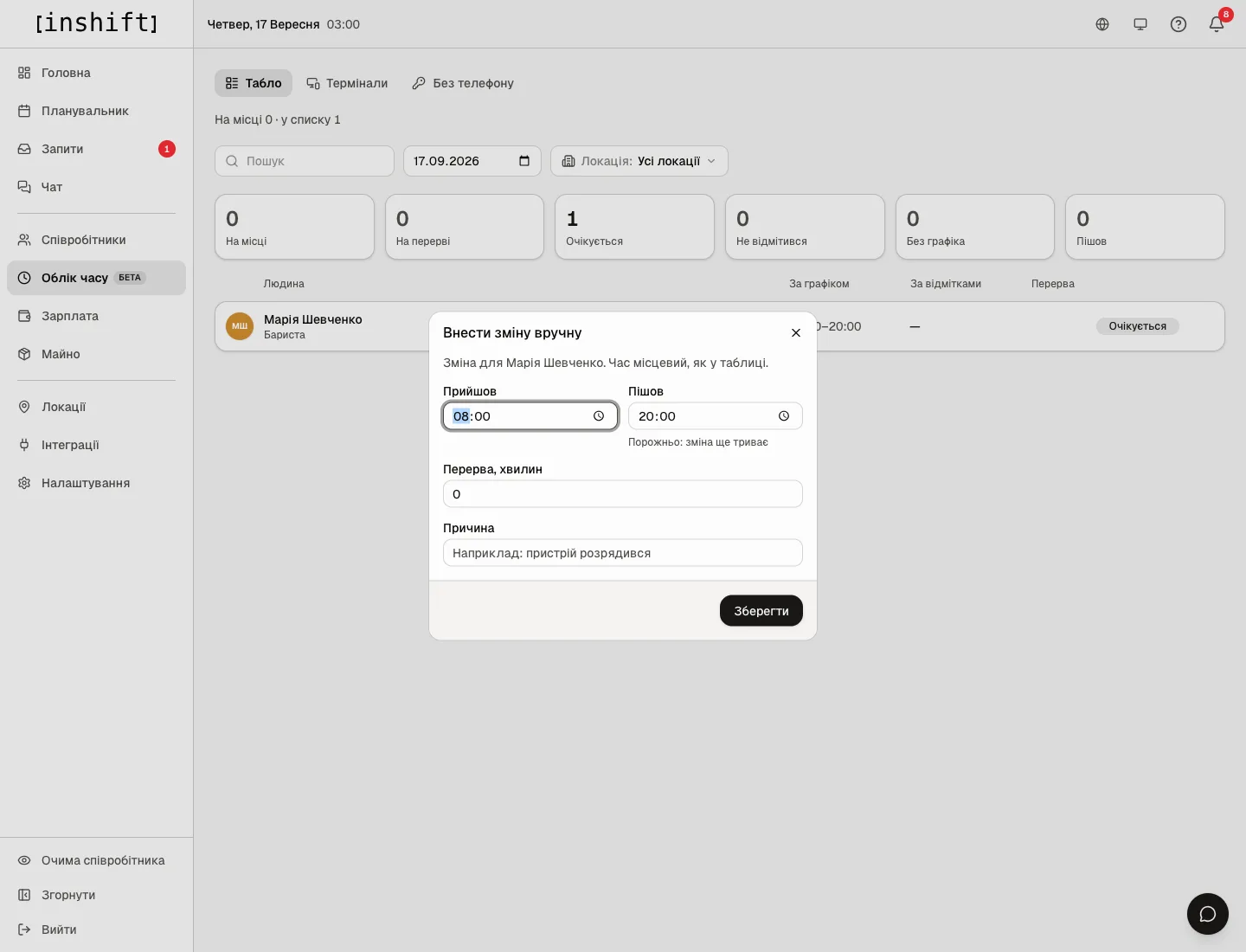This screenshot has height=952, width=1246.
Task: Switch to Очима співробітника view
Action: click(x=96, y=860)
